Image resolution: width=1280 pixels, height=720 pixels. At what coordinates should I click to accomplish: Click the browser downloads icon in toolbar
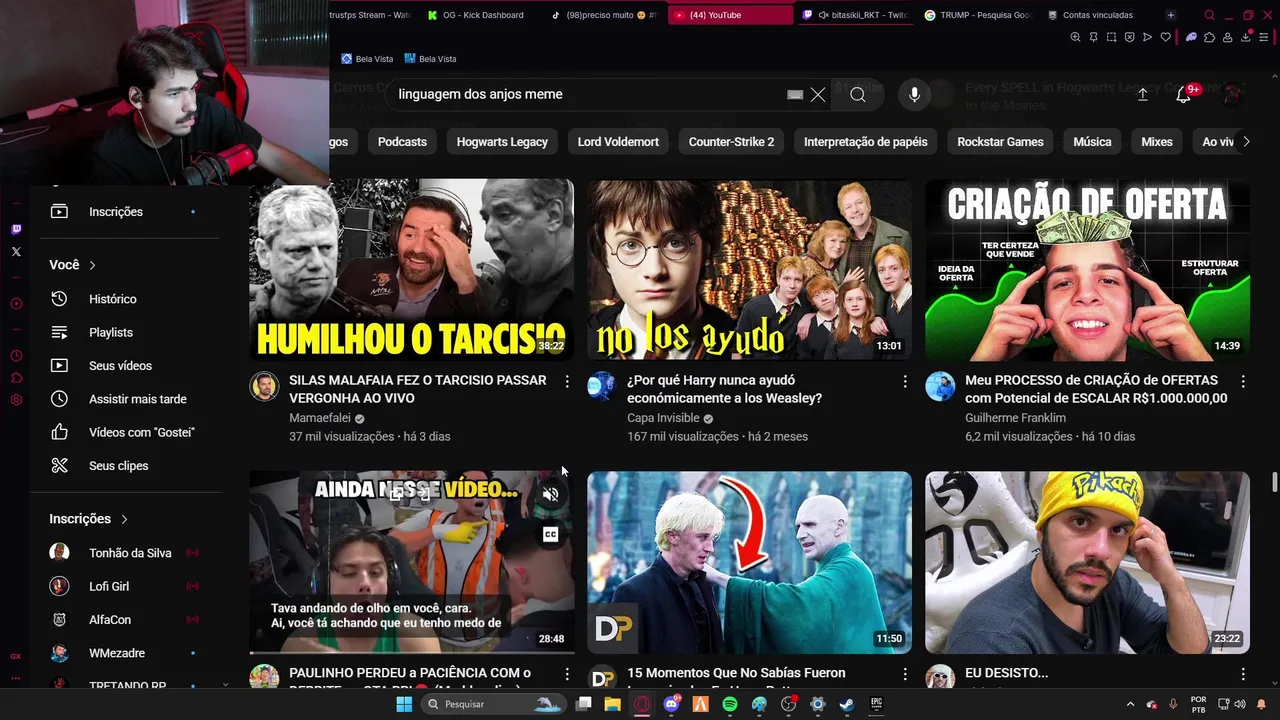pyautogui.click(x=1246, y=37)
